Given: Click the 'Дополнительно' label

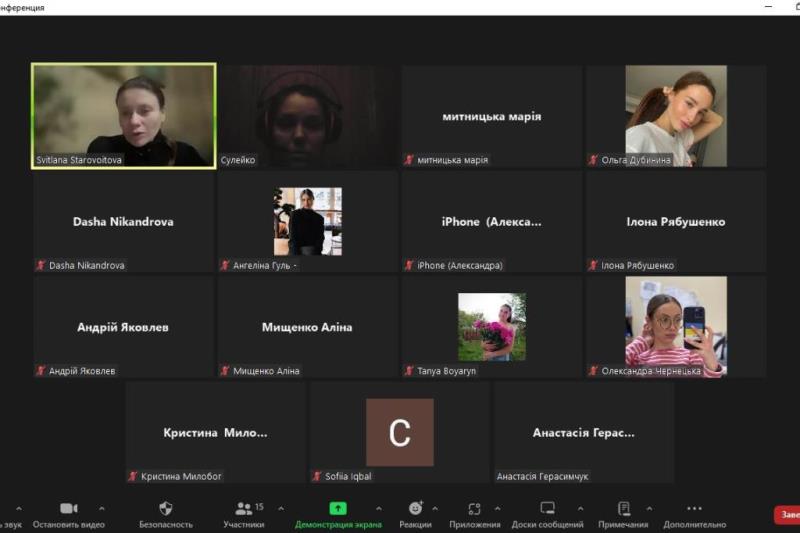Looking at the screenshot, I should point(694,524).
